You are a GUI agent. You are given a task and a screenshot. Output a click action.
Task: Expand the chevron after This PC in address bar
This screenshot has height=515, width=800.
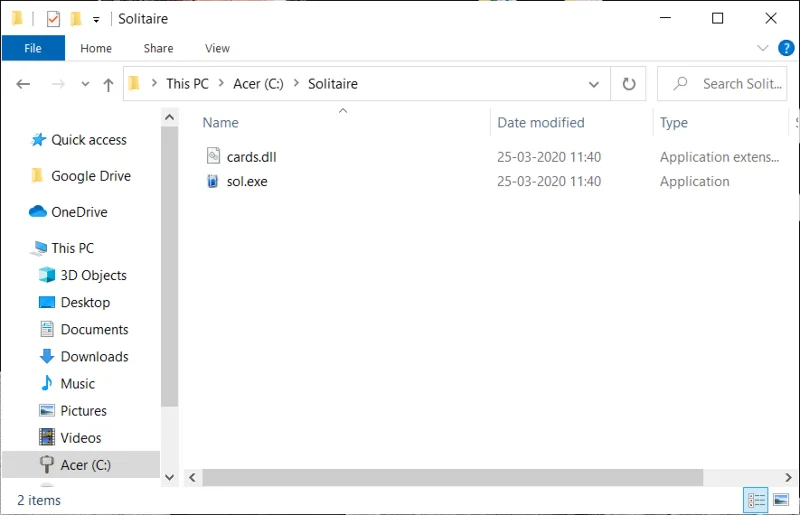pyautogui.click(x=221, y=83)
